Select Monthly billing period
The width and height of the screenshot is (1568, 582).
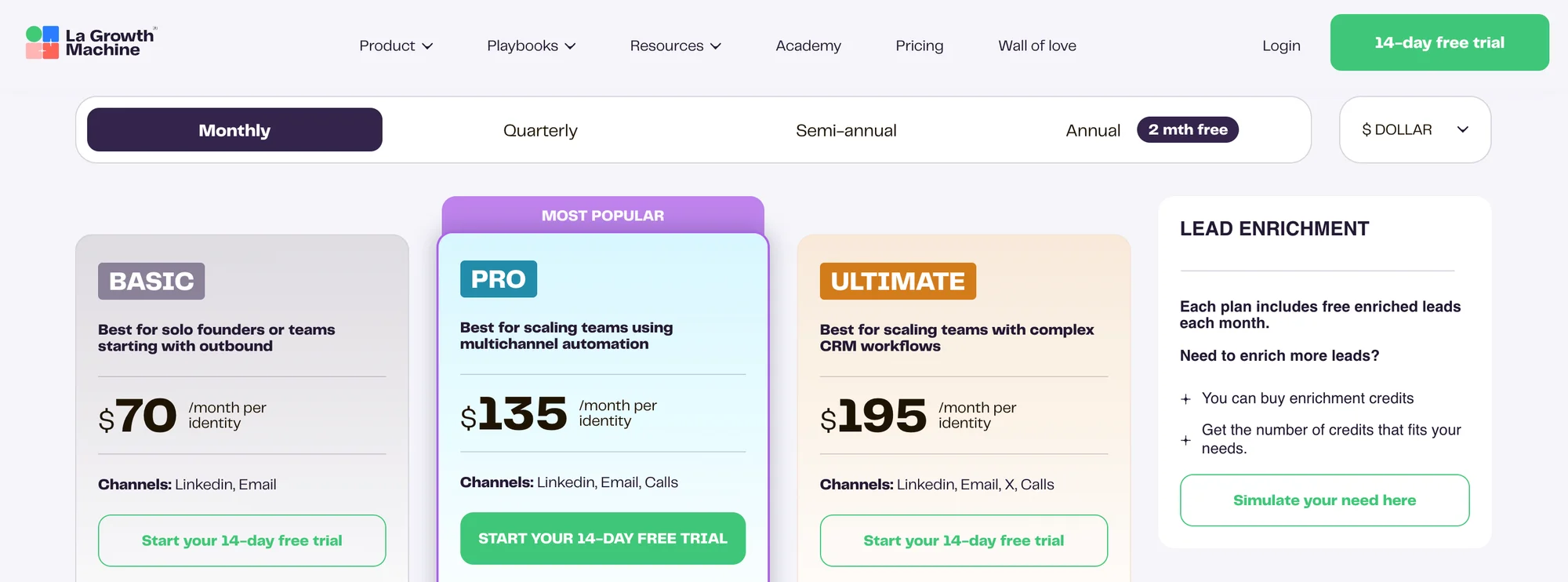pyautogui.click(x=234, y=129)
